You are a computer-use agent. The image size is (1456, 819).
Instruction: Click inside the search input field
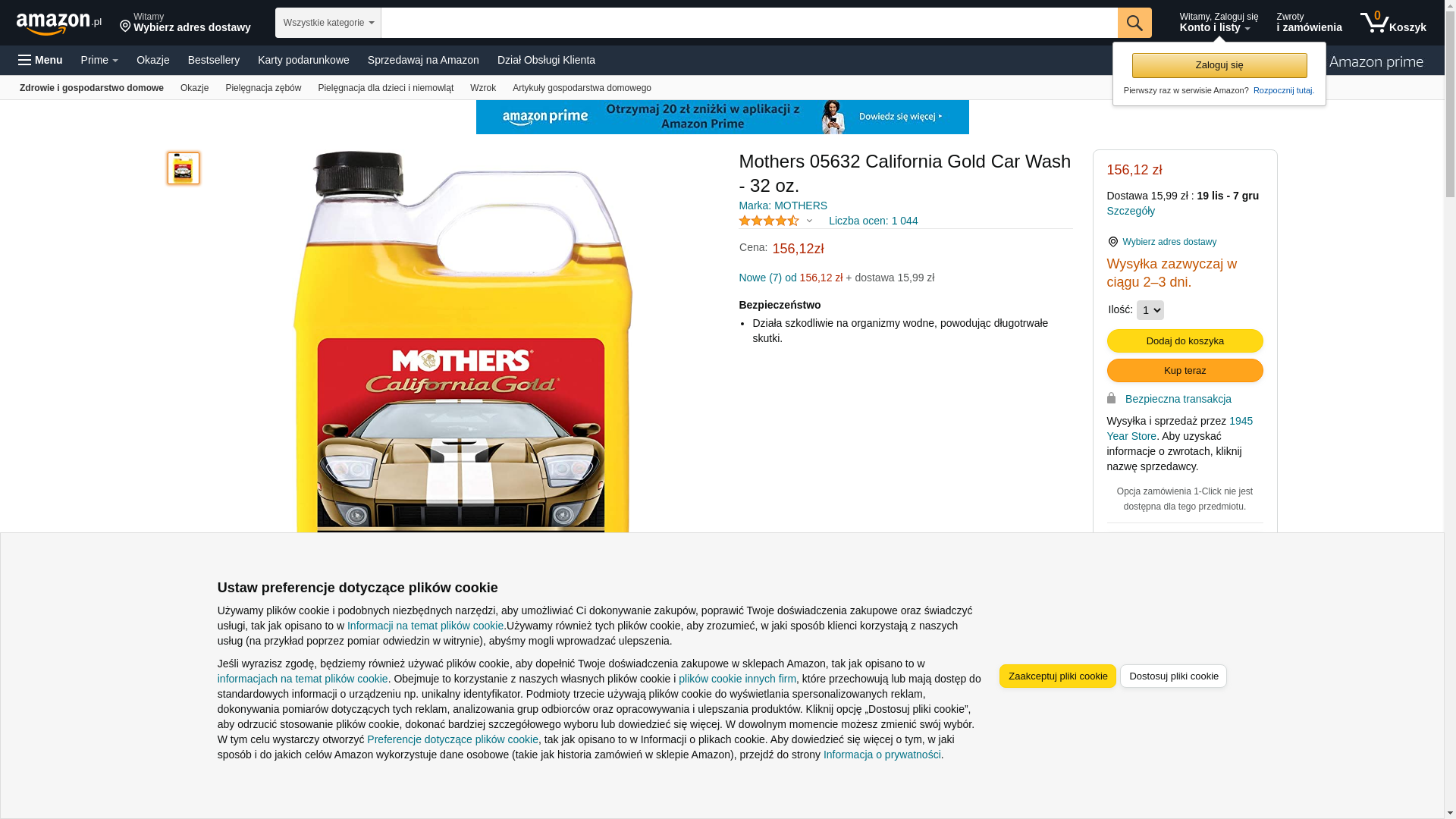click(749, 23)
